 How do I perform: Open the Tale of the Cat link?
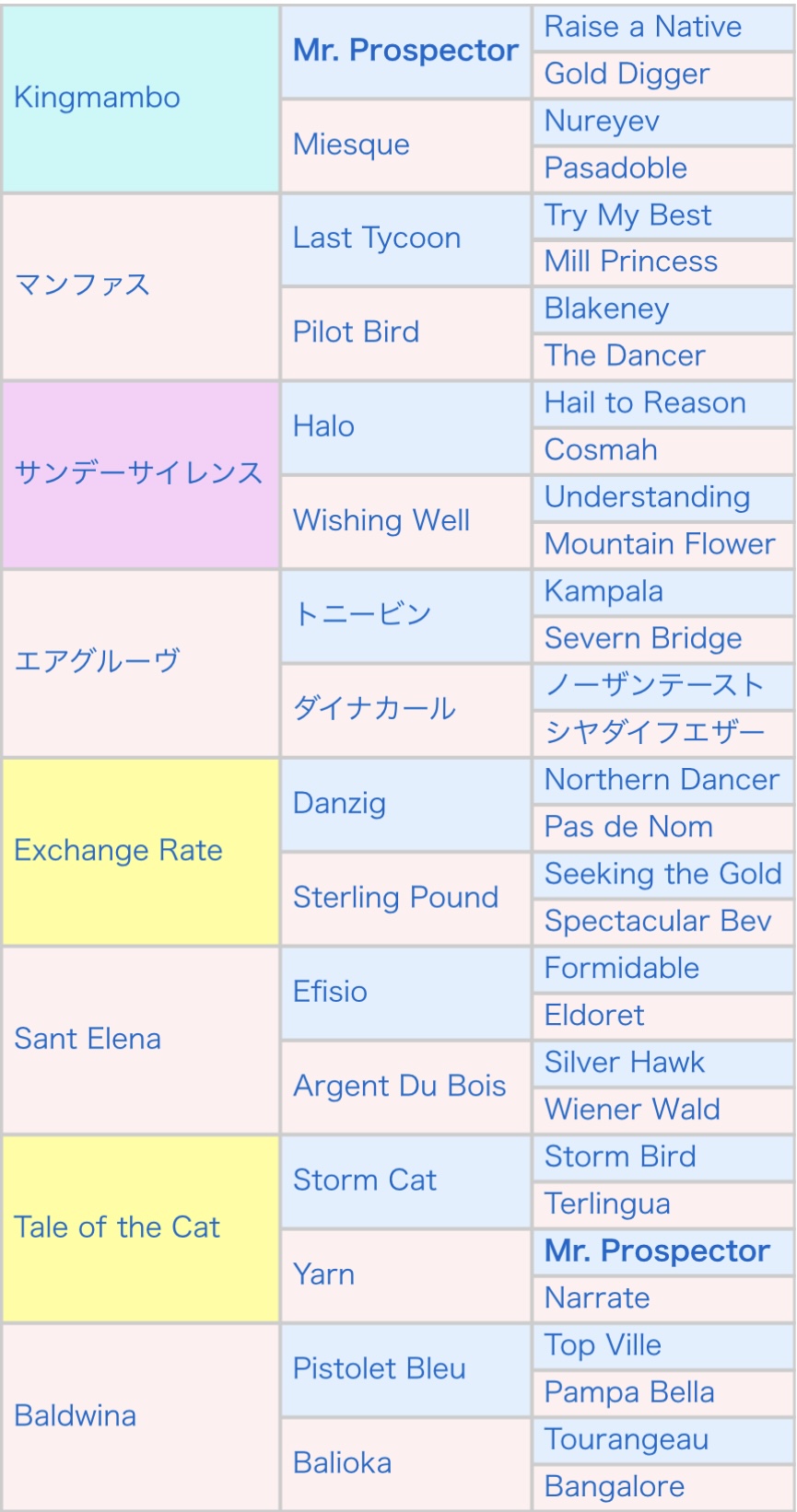tap(117, 1227)
